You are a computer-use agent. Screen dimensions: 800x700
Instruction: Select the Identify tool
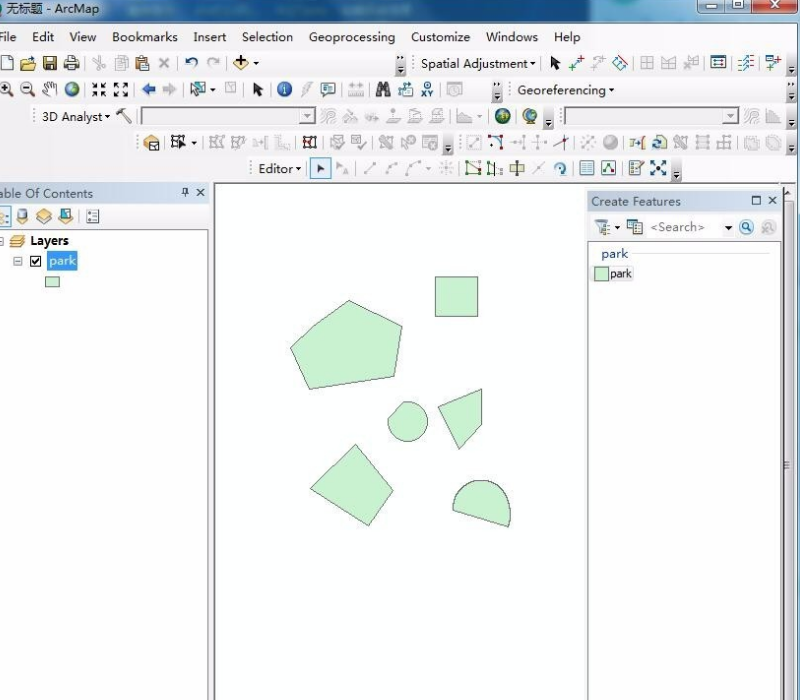click(x=284, y=90)
